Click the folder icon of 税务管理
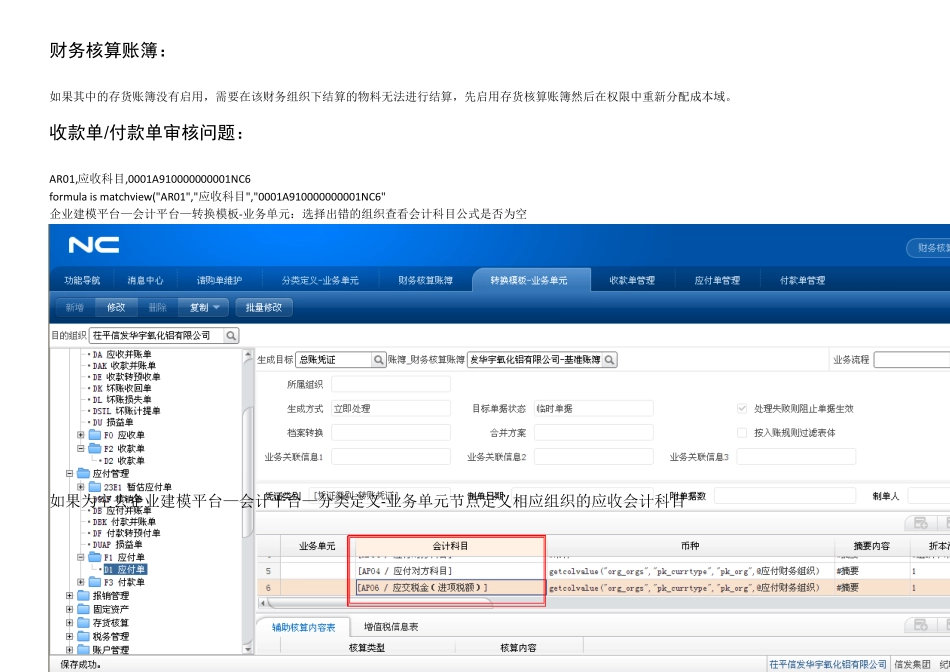Image resolution: width=950 pixels, height=672 pixels. 83,636
